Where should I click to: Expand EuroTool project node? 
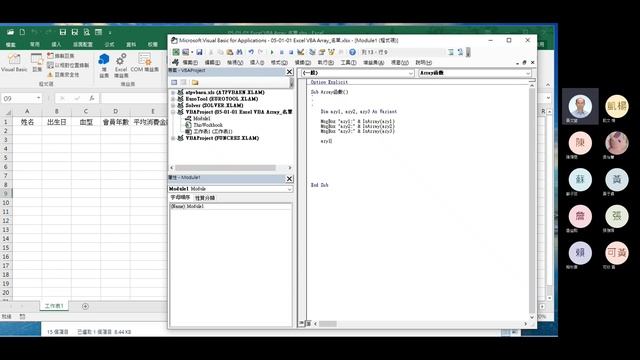pos(173,99)
